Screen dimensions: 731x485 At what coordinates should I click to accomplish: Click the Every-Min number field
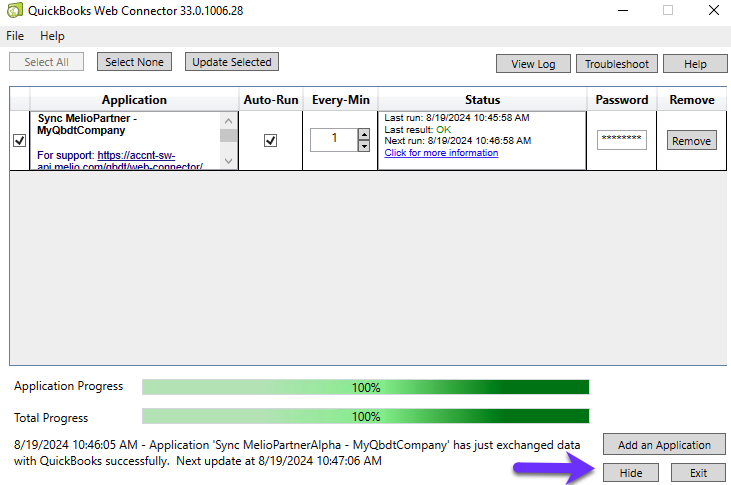[334, 140]
